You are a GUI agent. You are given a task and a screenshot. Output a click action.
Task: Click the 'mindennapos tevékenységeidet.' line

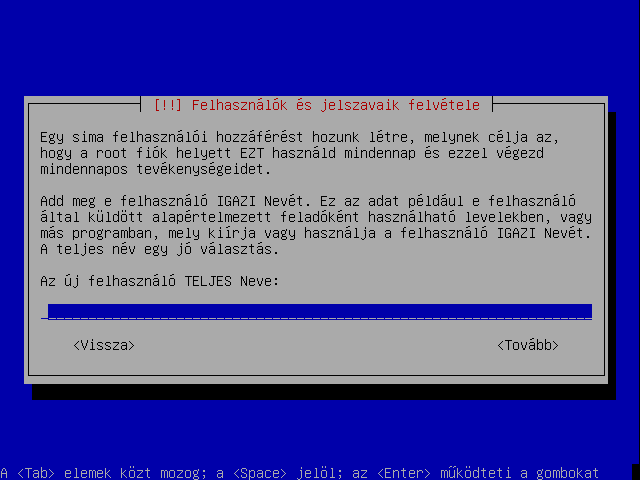pos(156,169)
